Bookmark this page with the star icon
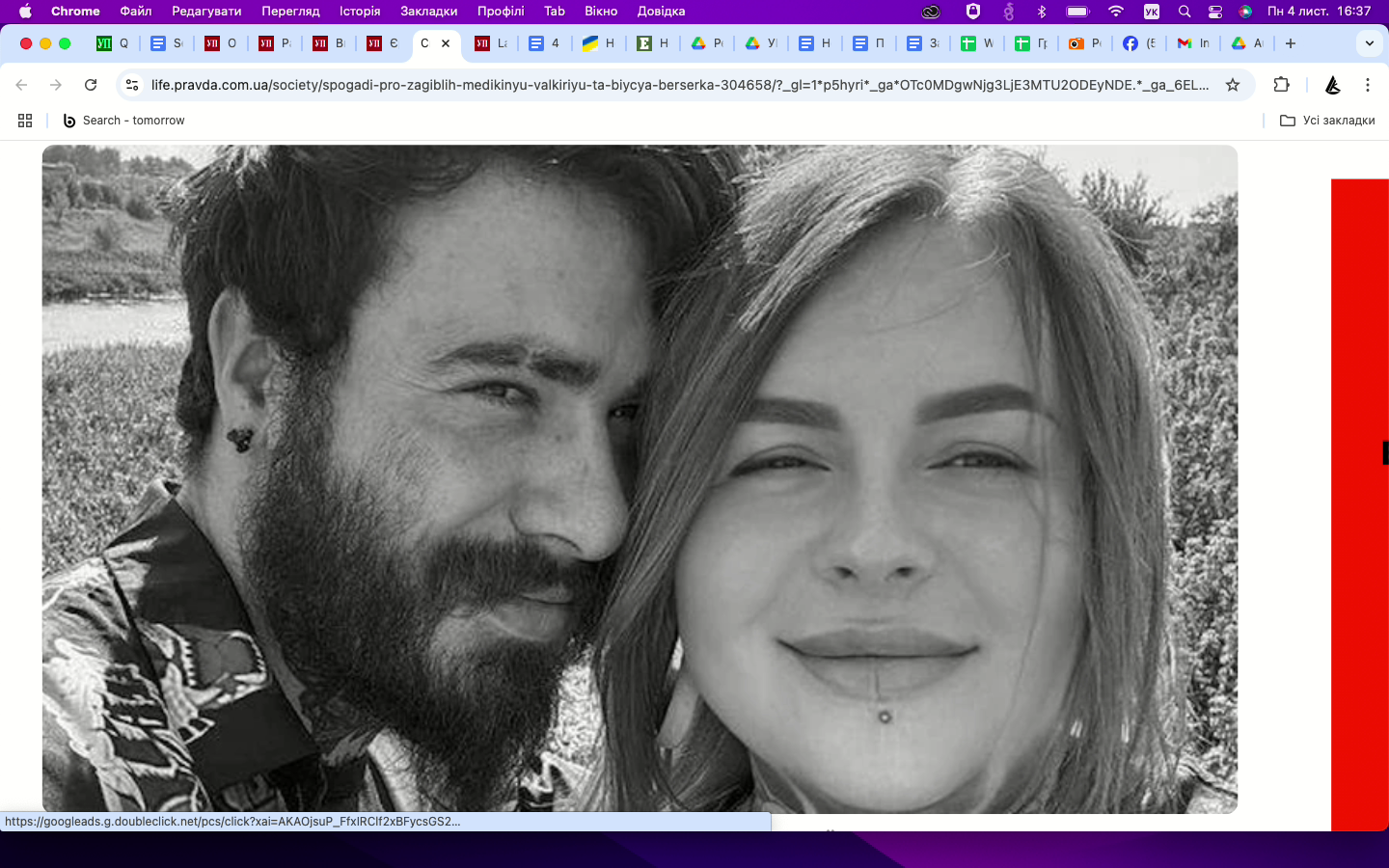Viewport: 1389px width, 868px height. [1232, 85]
